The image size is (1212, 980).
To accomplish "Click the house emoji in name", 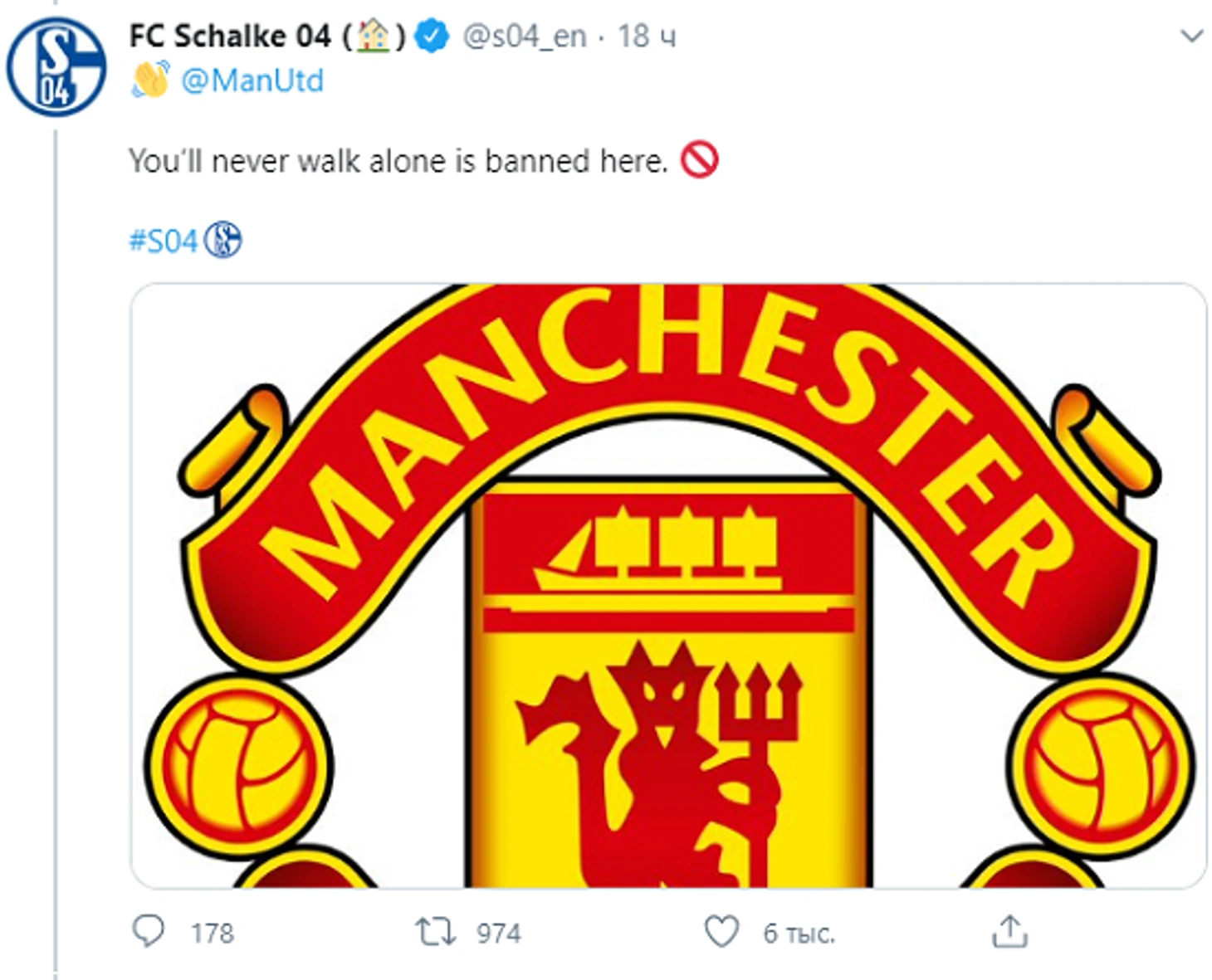I will coord(374,37).
